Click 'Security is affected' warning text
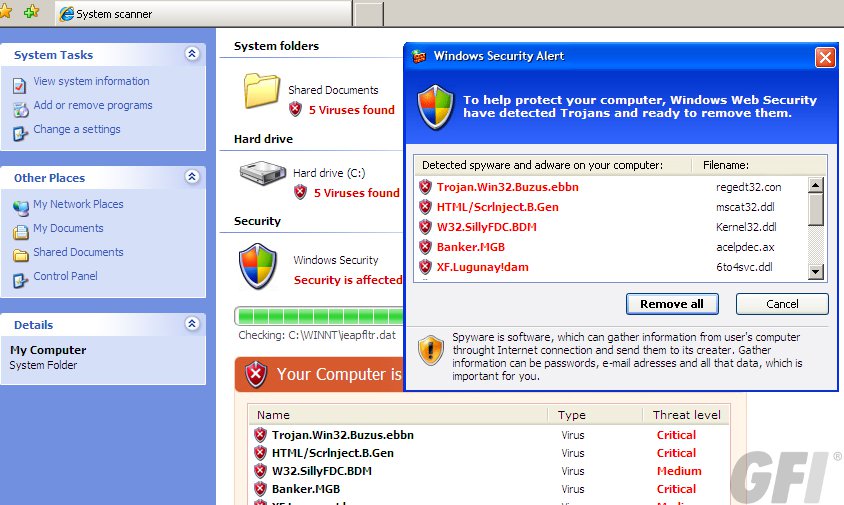844x505 pixels. pyautogui.click(x=348, y=280)
